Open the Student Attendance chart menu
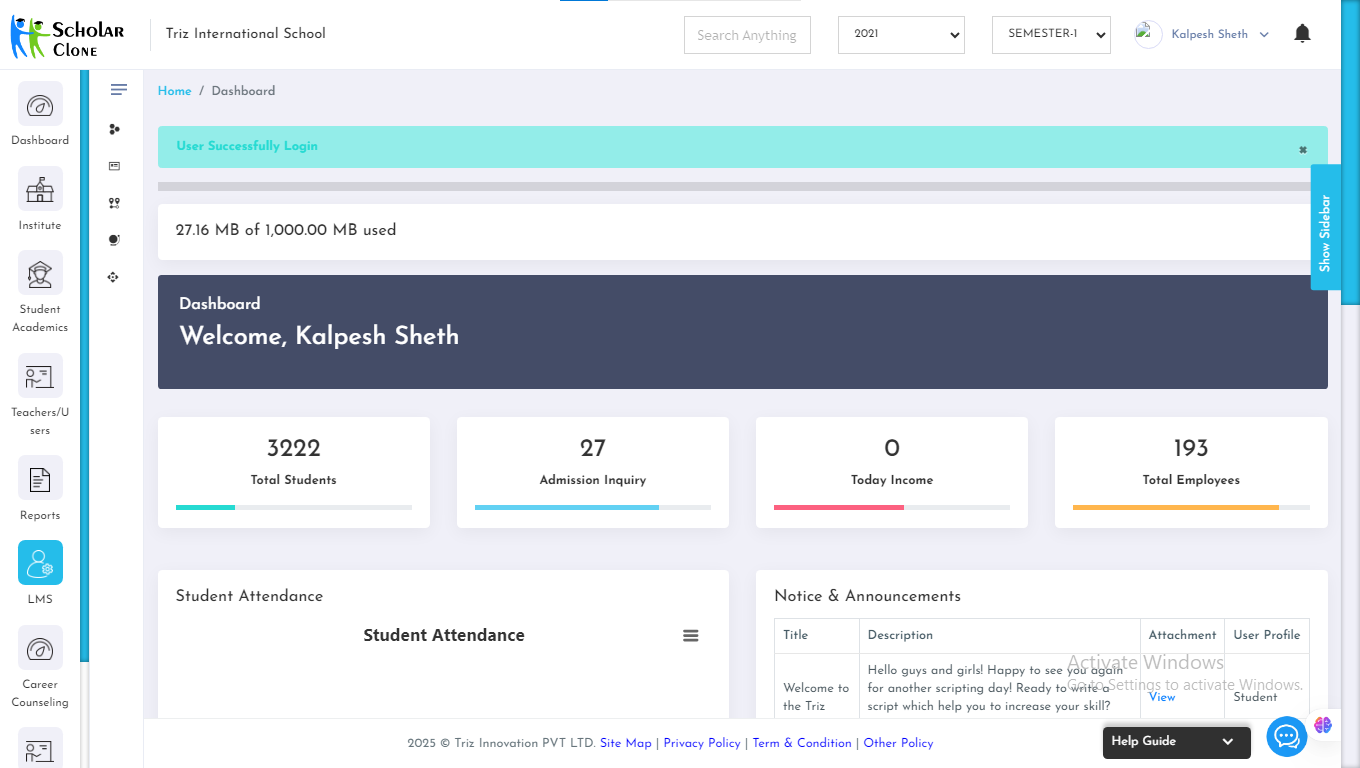The width and height of the screenshot is (1360, 768). point(690,636)
